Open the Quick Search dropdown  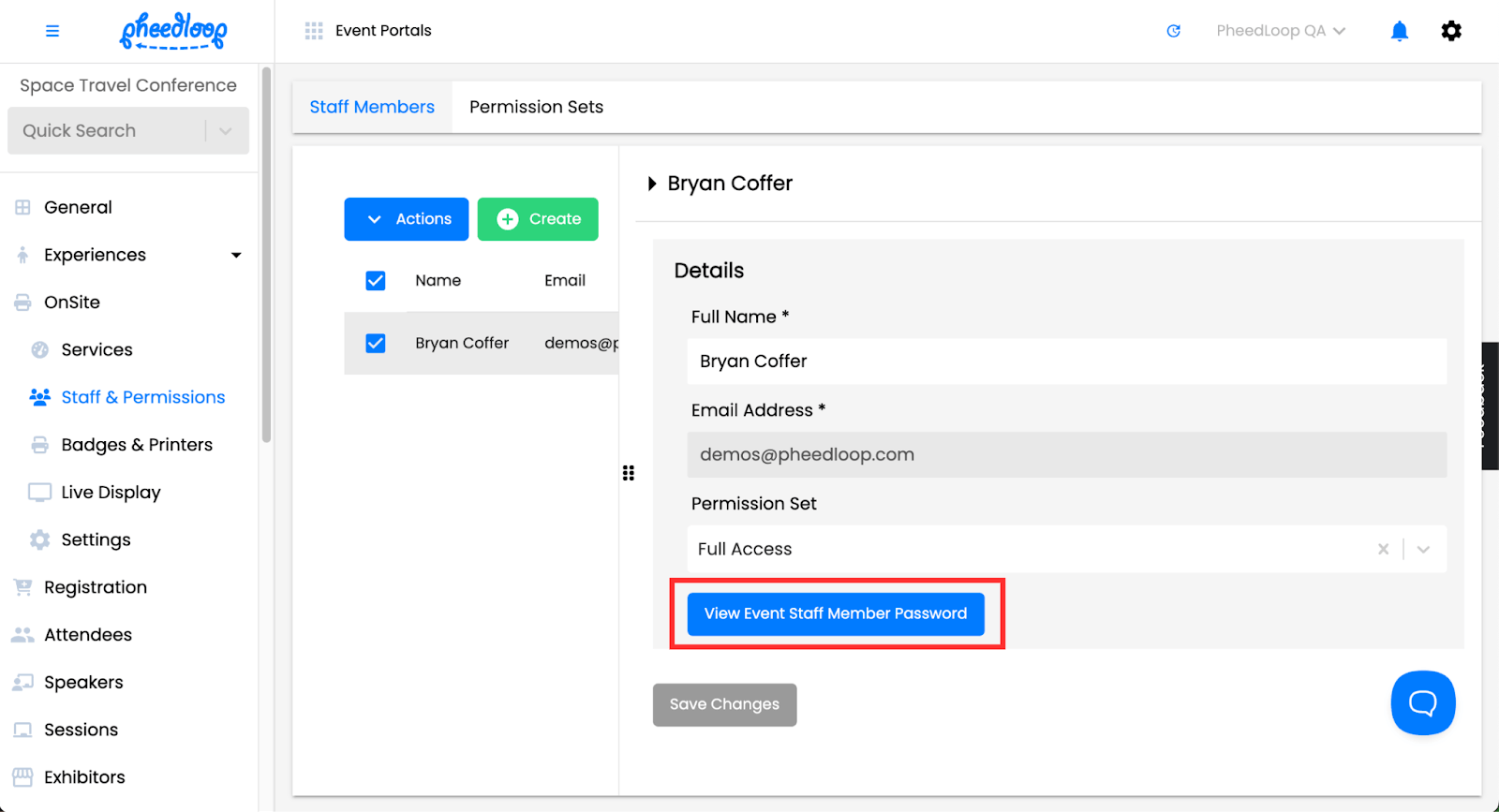point(225,131)
